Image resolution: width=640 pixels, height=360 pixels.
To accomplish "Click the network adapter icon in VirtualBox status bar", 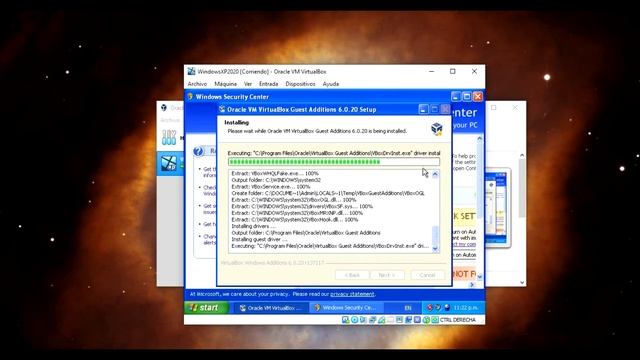I will 373,320.
